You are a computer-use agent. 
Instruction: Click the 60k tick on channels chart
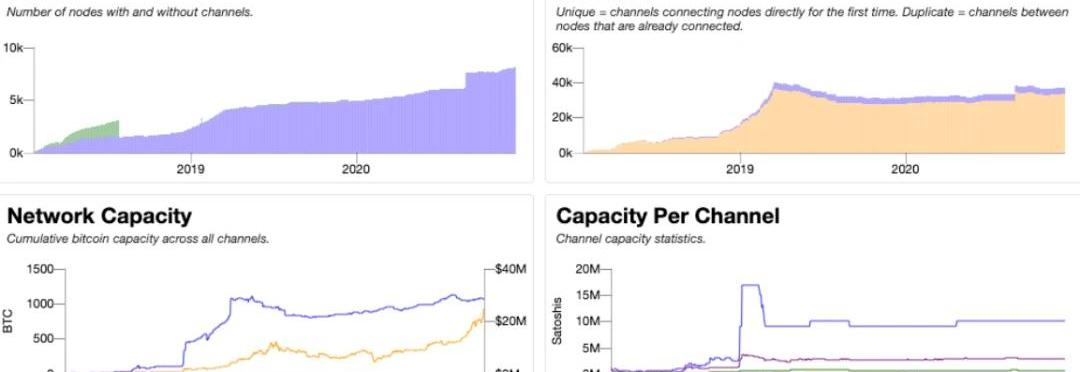[563, 48]
